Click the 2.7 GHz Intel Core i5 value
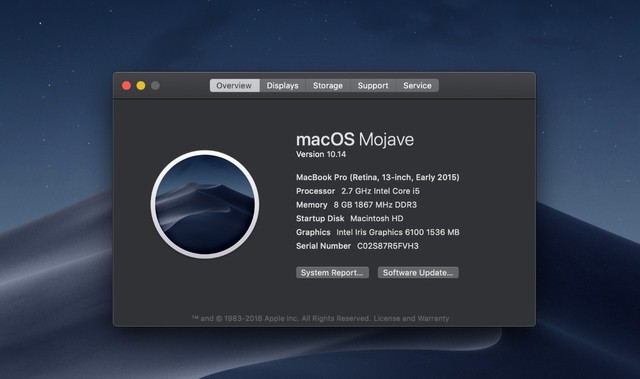This screenshot has width=640, height=379. pyautogui.click(x=380, y=191)
